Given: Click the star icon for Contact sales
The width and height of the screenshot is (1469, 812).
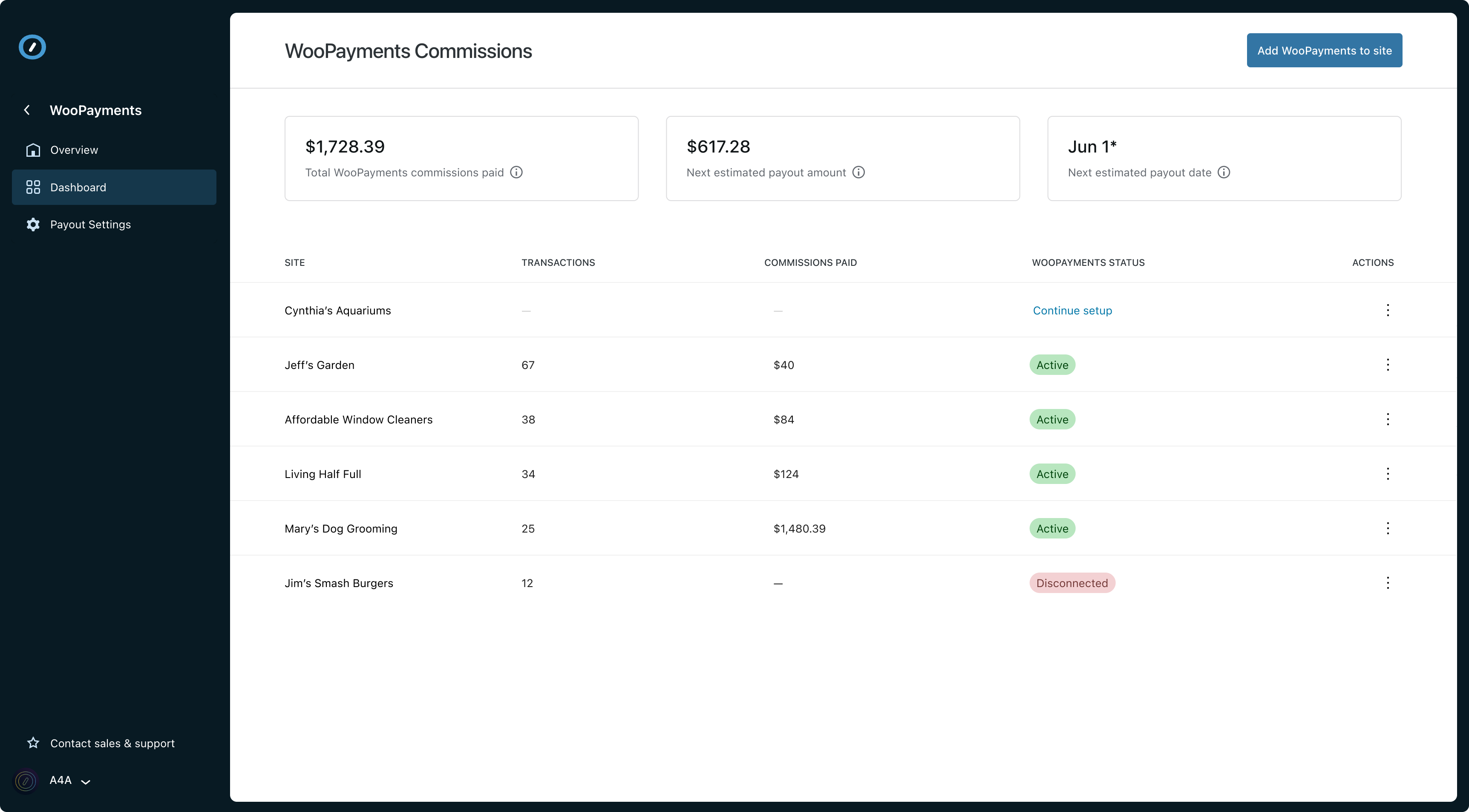Looking at the screenshot, I should (33, 743).
